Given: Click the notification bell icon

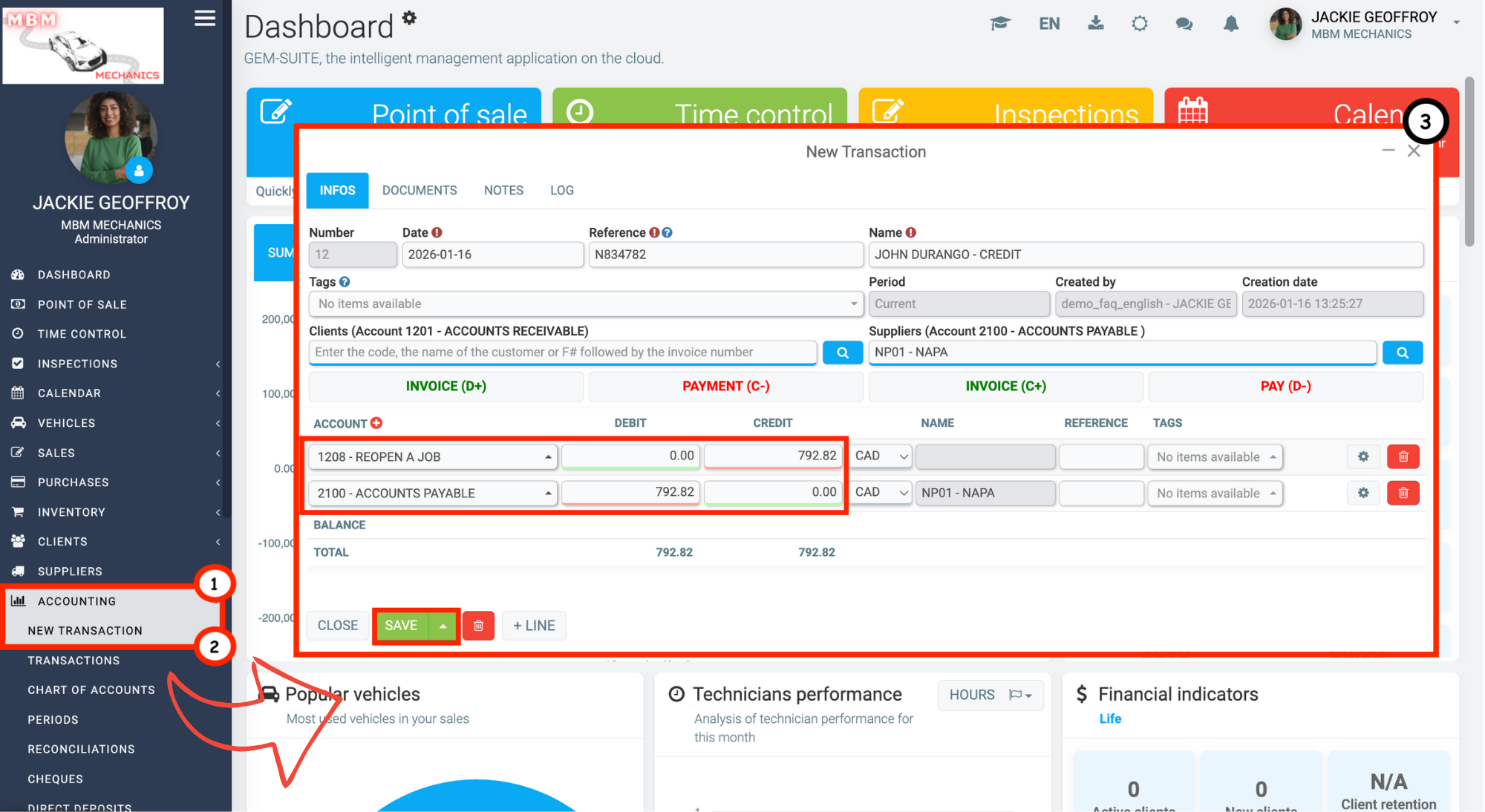Looking at the screenshot, I should [x=1231, y=24].
